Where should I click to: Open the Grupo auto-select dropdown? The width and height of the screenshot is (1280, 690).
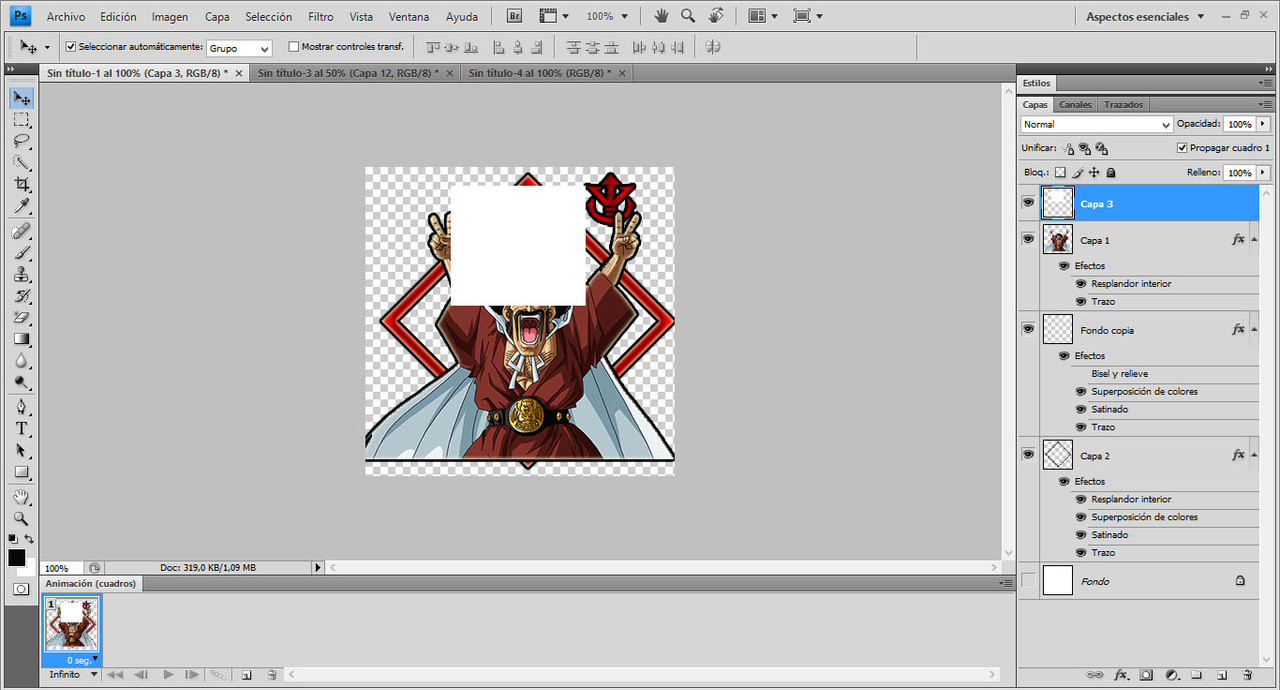point(239,48)
